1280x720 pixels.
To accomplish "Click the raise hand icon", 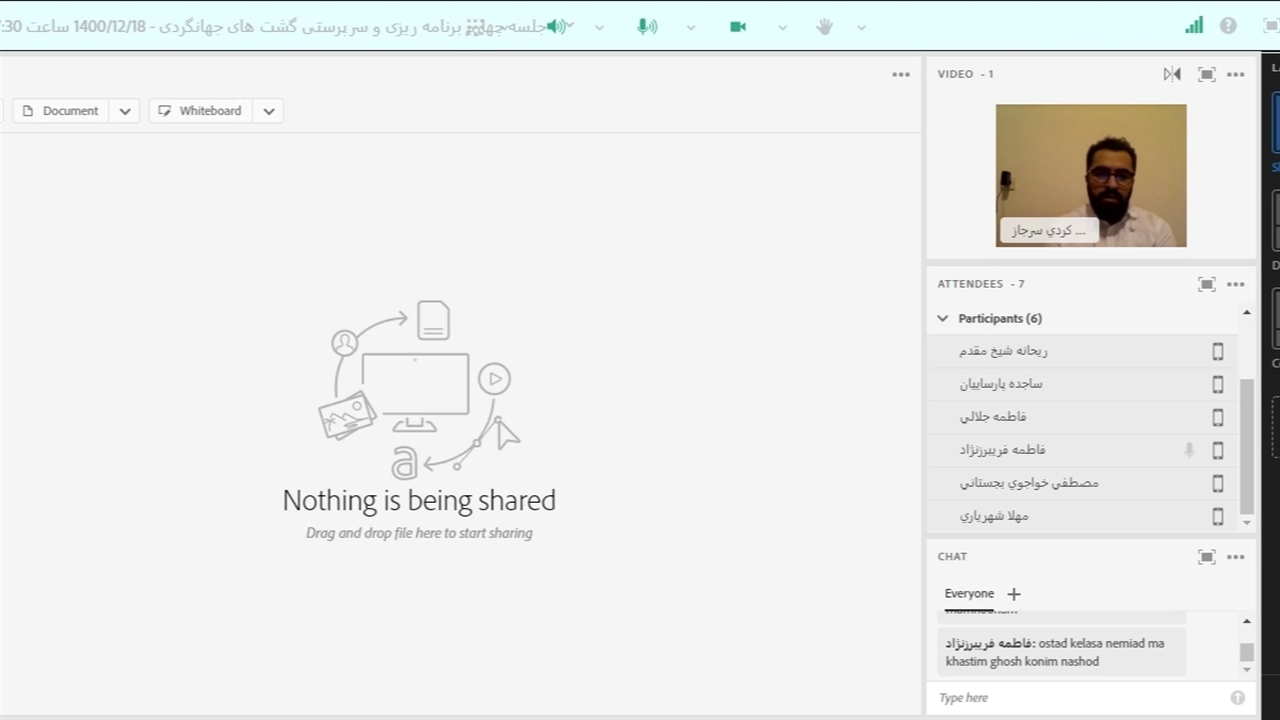I will 824,27.
